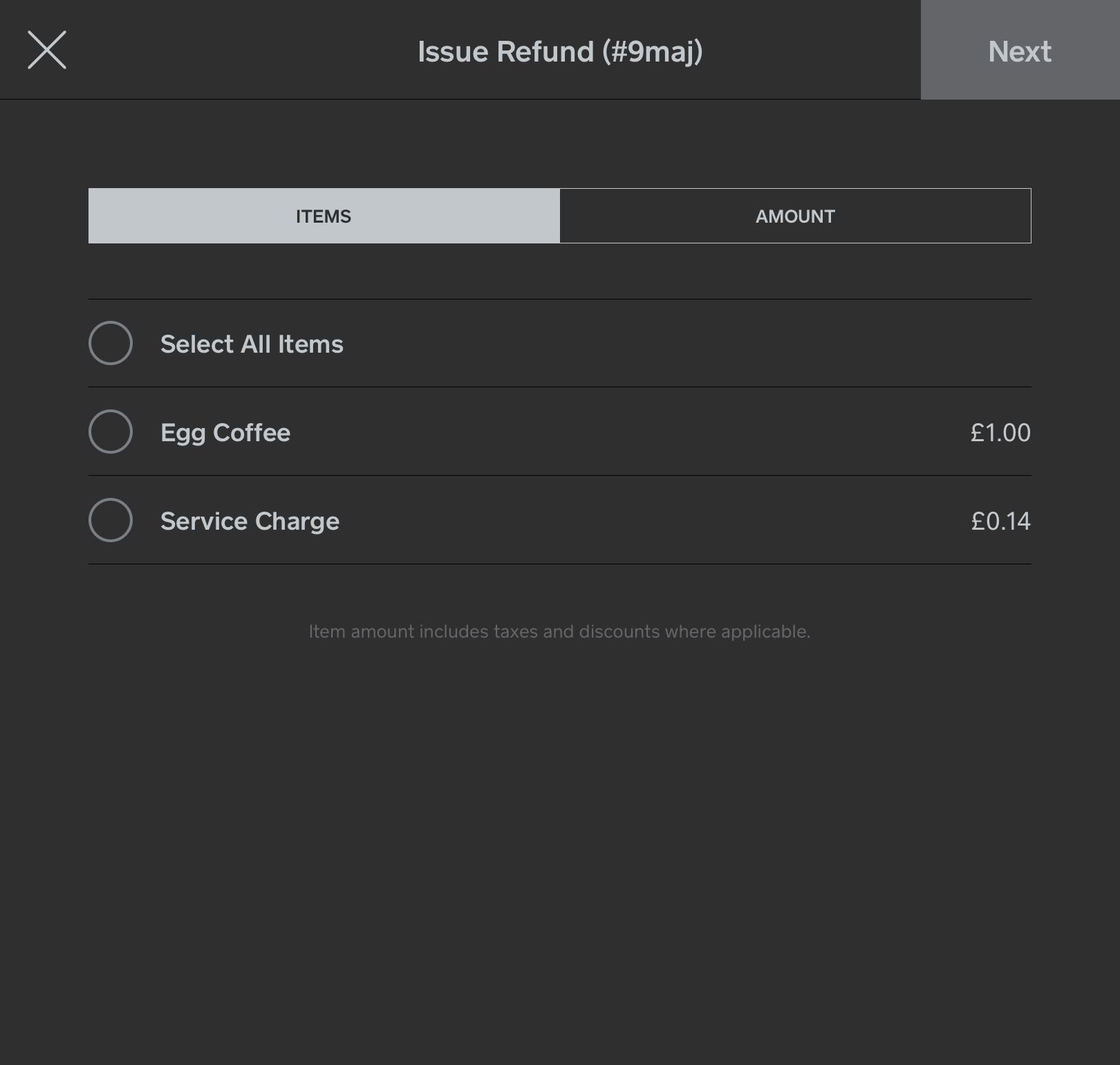The image size is (1120, 1065).
Task: Click the £0.14 Service Charge price
Action: 1000,521
